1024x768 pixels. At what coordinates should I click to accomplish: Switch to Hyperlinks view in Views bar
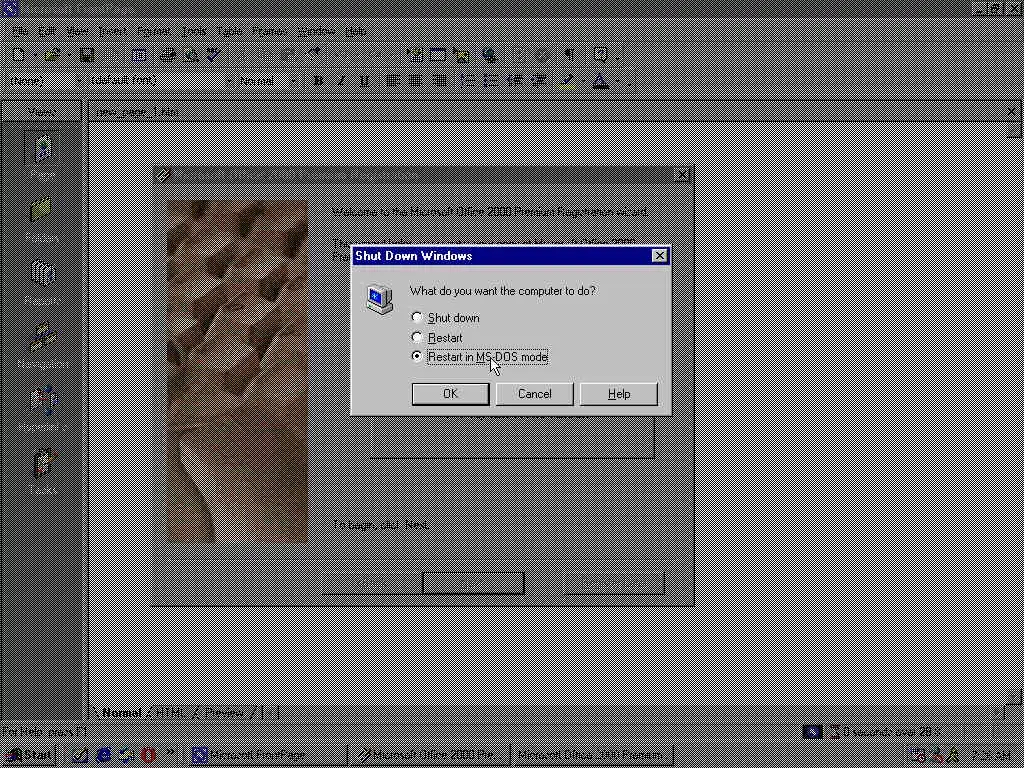(42, 409)
